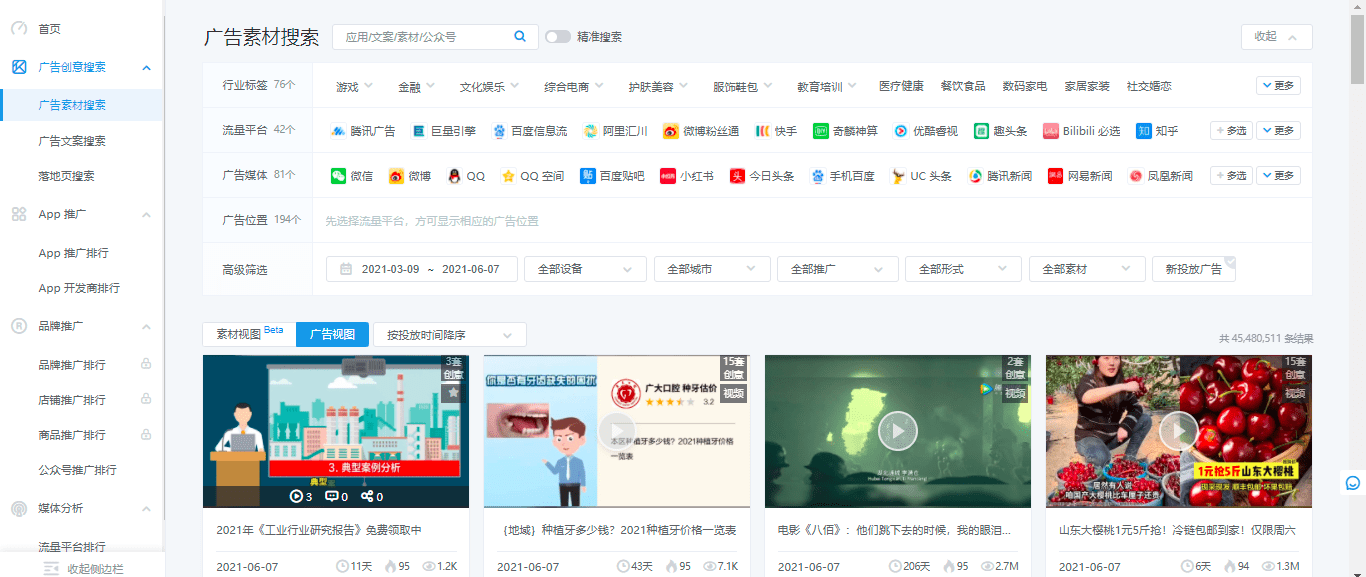Pick the 快手 platform icon

click(x=762, y=131)
